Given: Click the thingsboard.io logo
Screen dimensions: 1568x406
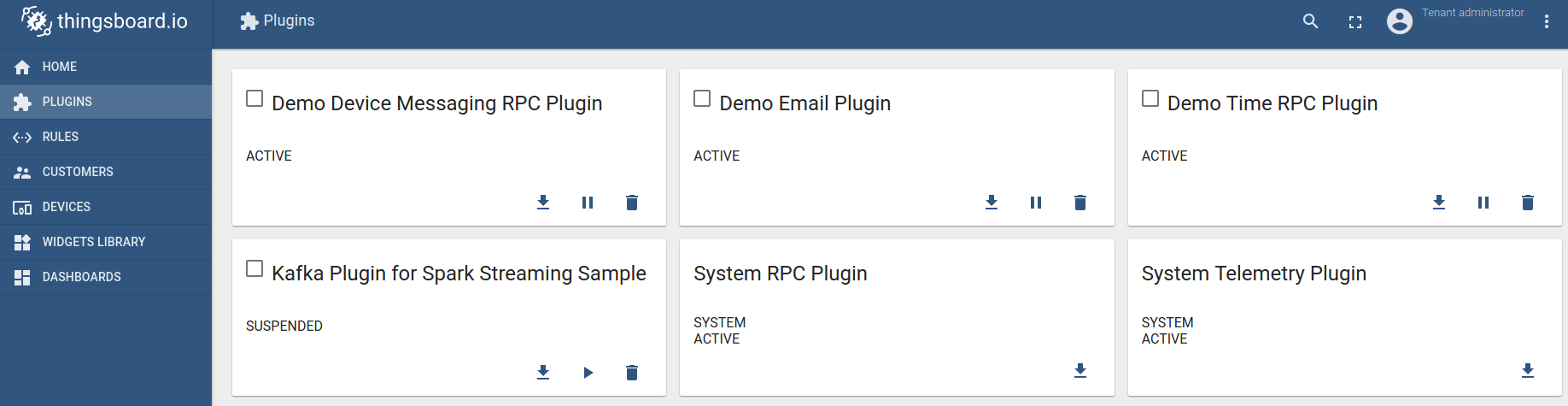Looking at the screenshot, I should [x=105, y=21].
